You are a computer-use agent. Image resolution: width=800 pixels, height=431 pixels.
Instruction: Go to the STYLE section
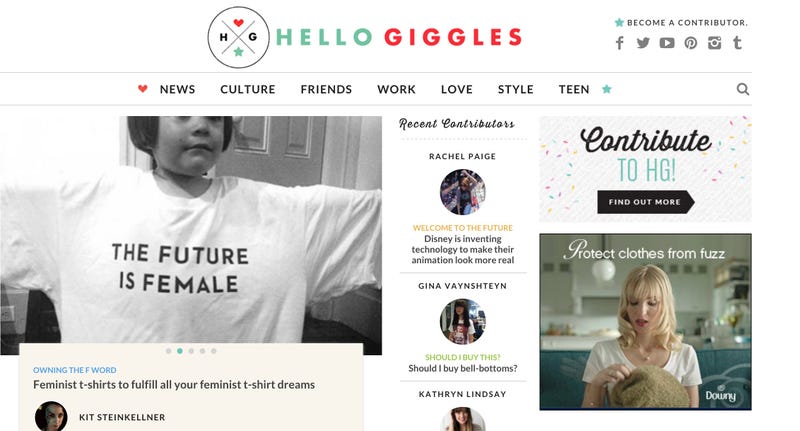point(516,89)
